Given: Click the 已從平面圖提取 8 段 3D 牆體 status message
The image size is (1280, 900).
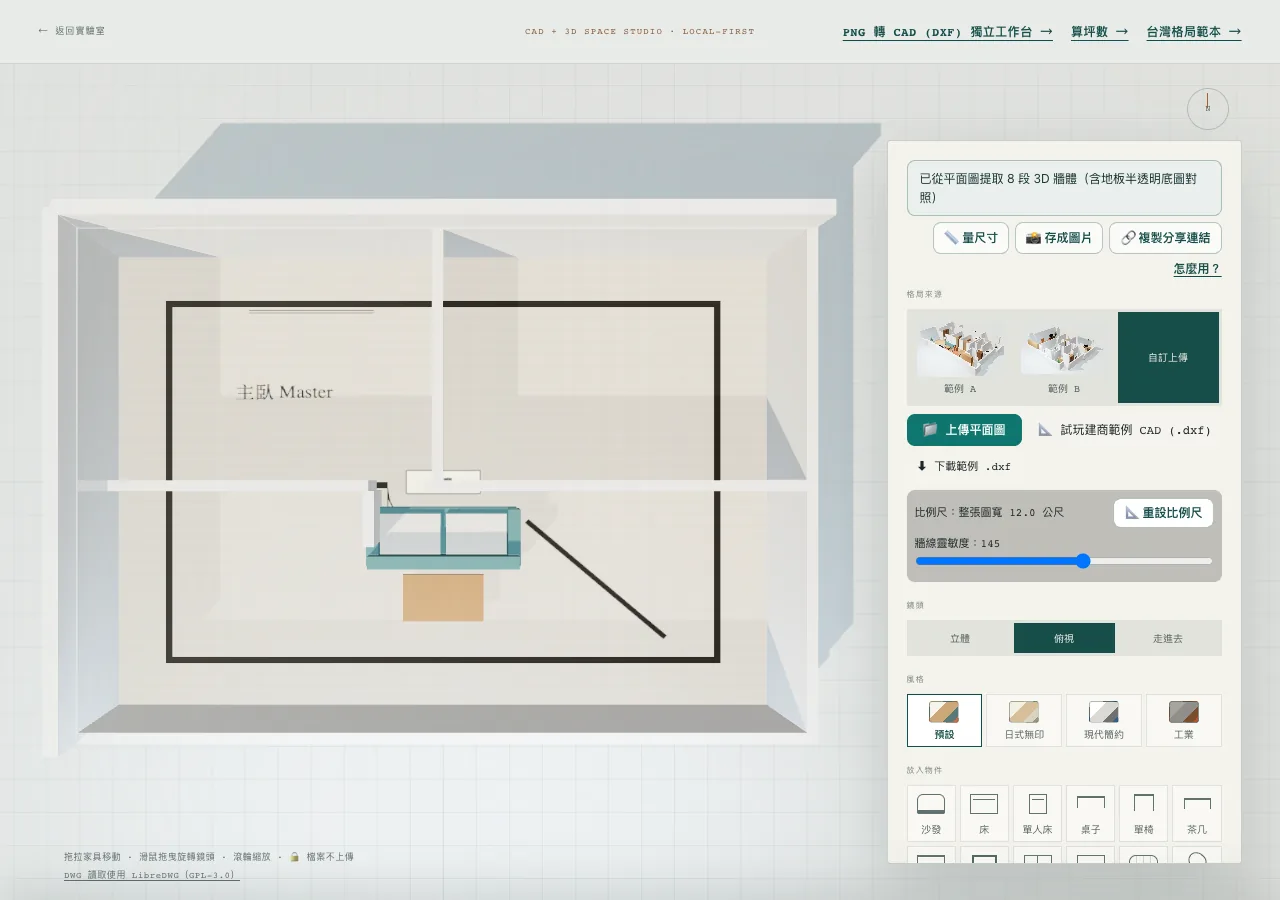Looking at the screenshot, I should click(1064, 188).
